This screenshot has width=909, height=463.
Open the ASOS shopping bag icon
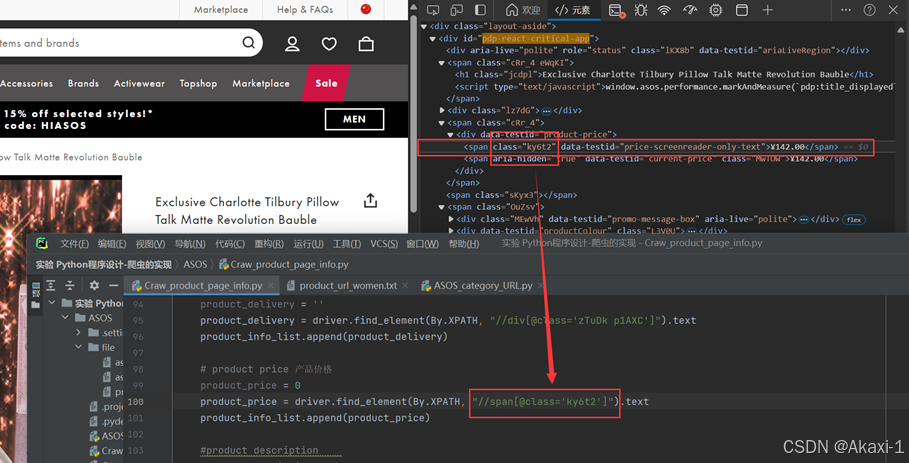click(x=366, y=43)
